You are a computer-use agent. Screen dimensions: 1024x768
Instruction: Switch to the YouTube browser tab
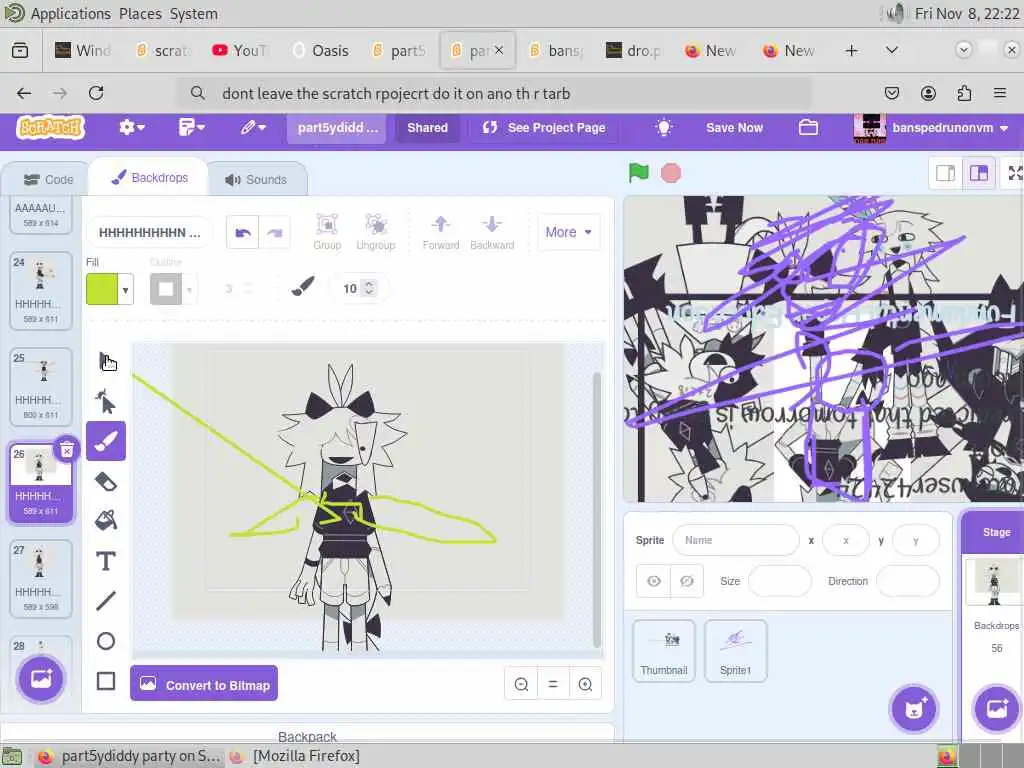242,50
